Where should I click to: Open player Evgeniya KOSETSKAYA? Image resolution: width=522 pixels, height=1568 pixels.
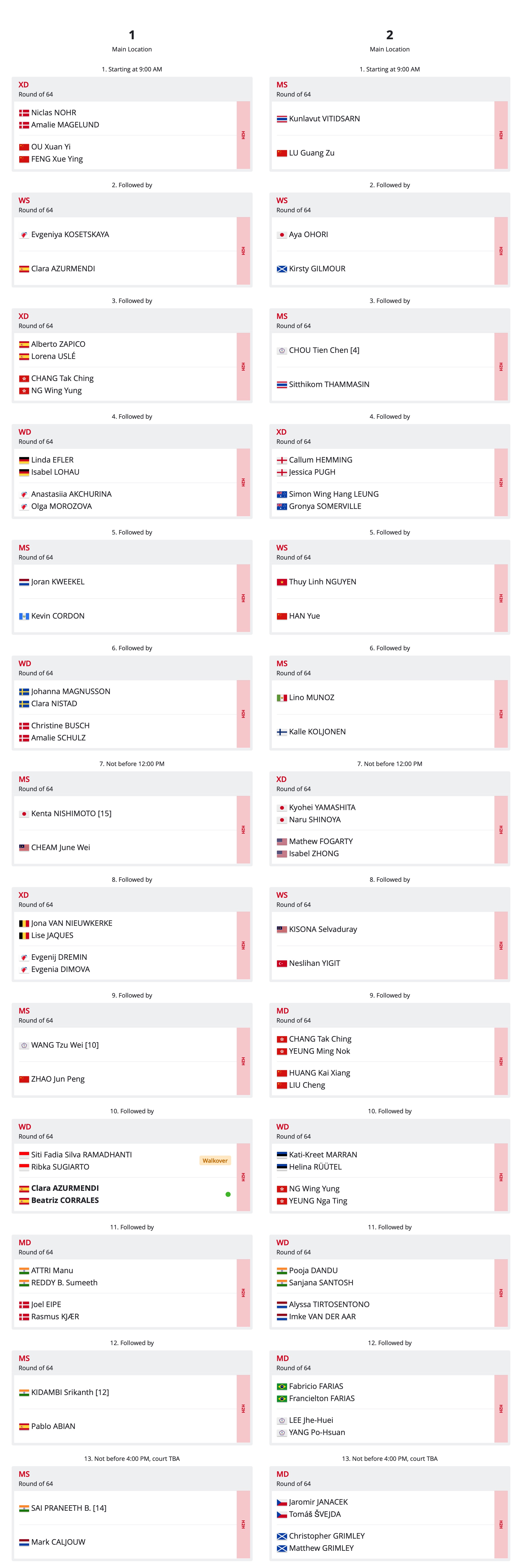coord(70,234)
